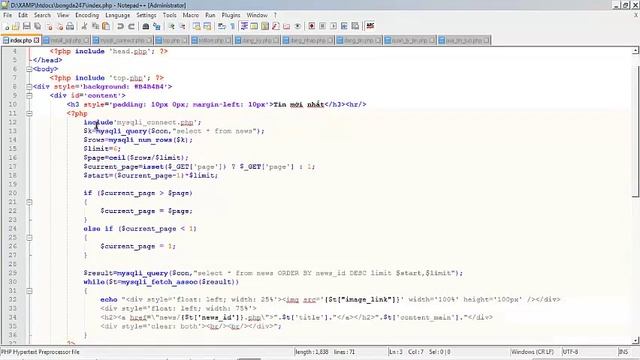Click the Windows (CR LF) status bar field

coord(532,352)
